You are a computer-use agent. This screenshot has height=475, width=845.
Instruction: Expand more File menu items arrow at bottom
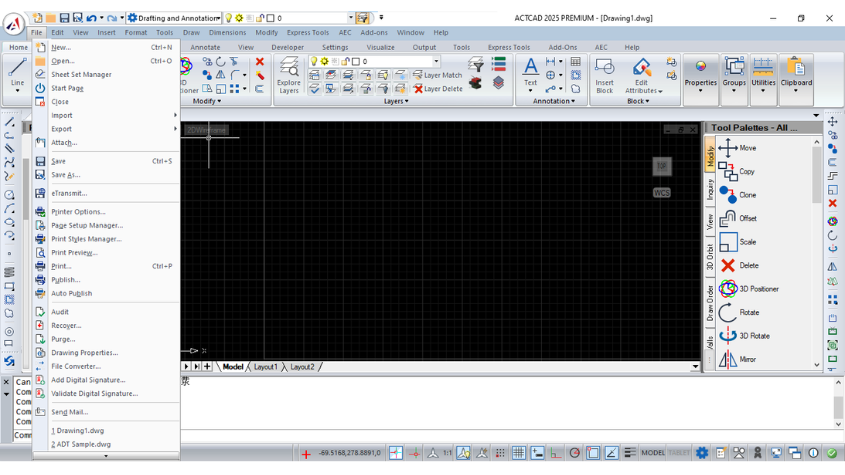click(106, 456)
